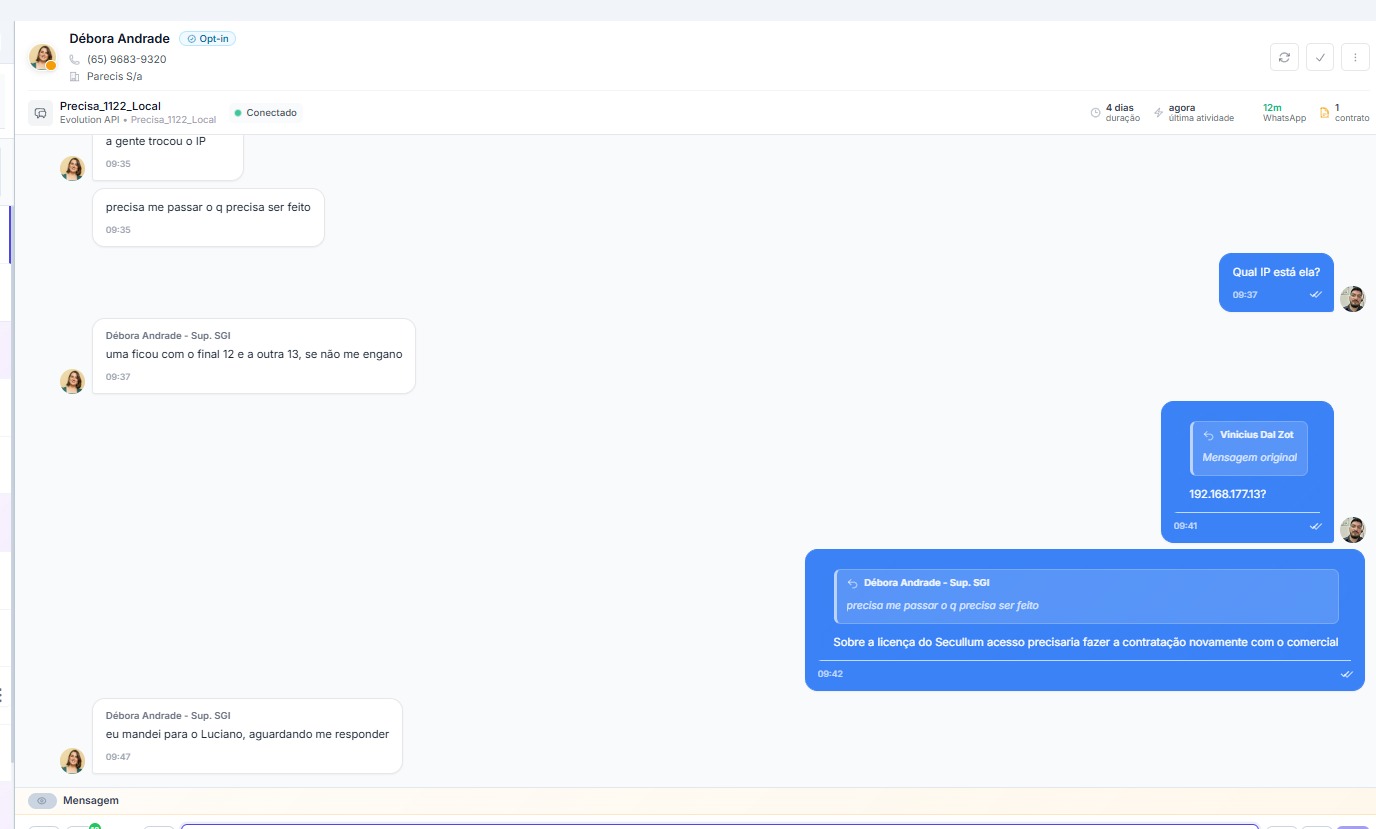Click the orange contract document icon
Image resolution: width=1376 pixels, height=829 pixels.
(x=1324, y=113)
